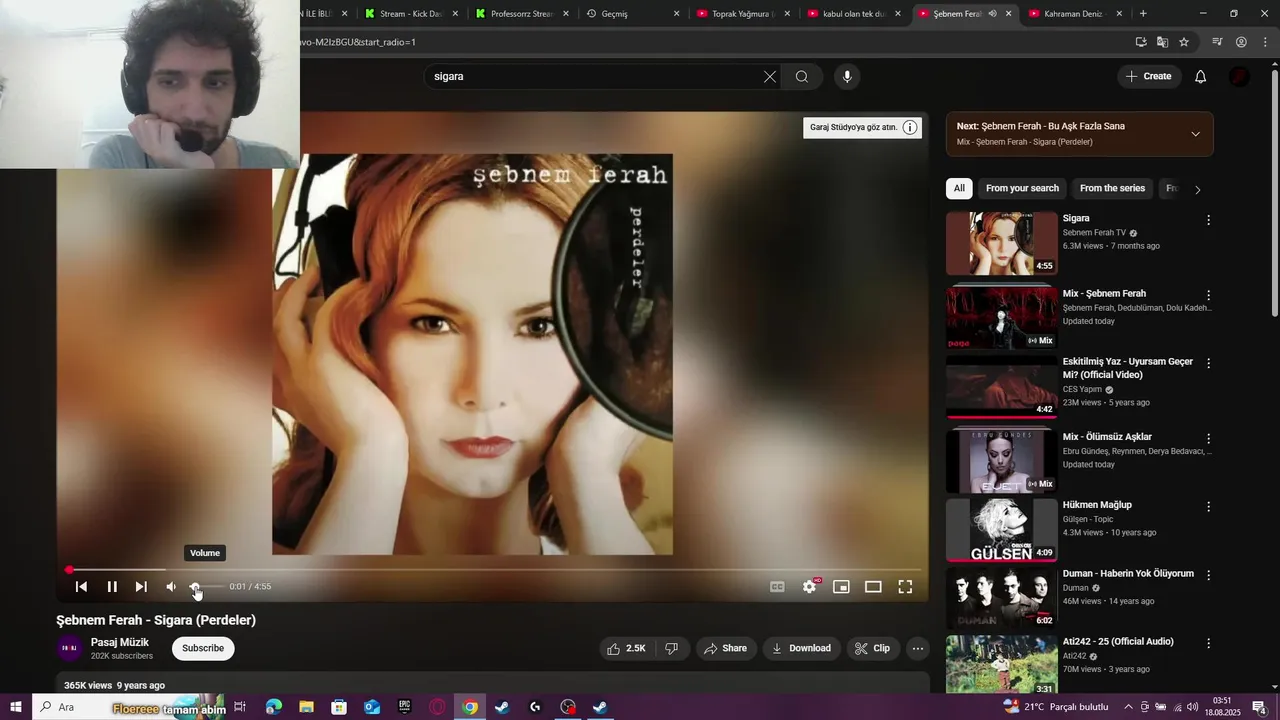Open options for Ati242 - 25 video
This screenshot has width=1280, height=720.
[1208, 643]
